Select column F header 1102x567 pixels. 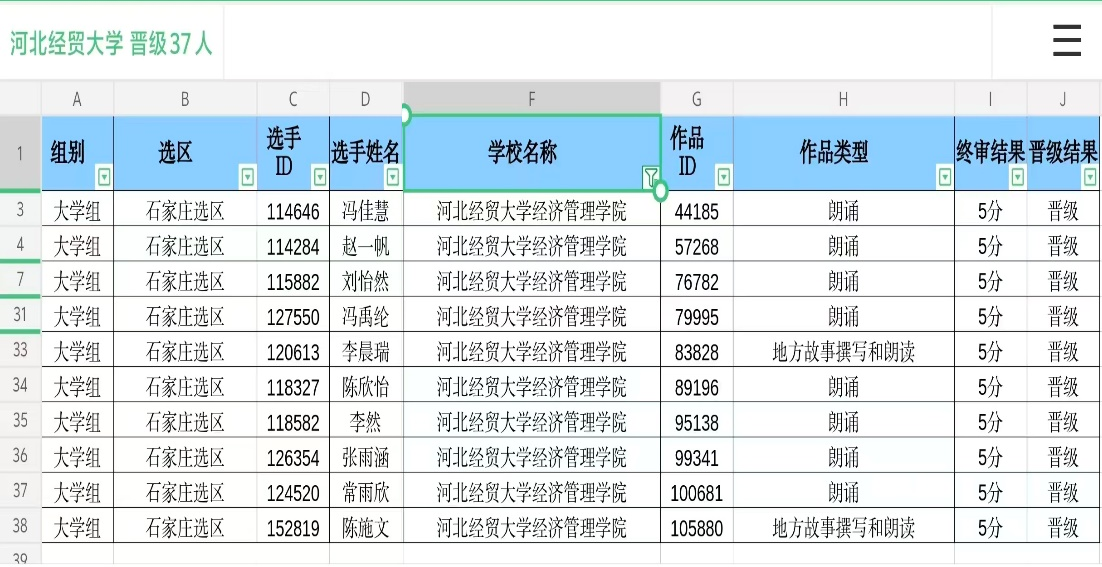pyautogui.click(x=532, y=99)
